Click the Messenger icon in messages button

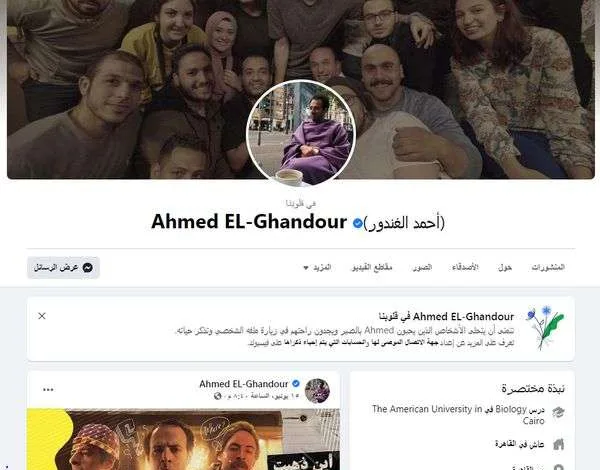click(x=88, y=268)
